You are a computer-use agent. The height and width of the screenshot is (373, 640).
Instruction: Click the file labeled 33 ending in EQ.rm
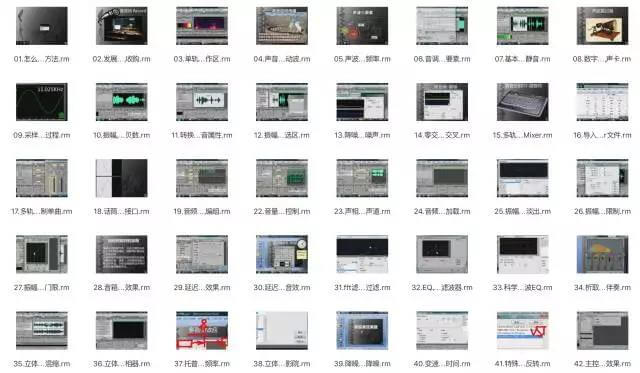(522, 287)
